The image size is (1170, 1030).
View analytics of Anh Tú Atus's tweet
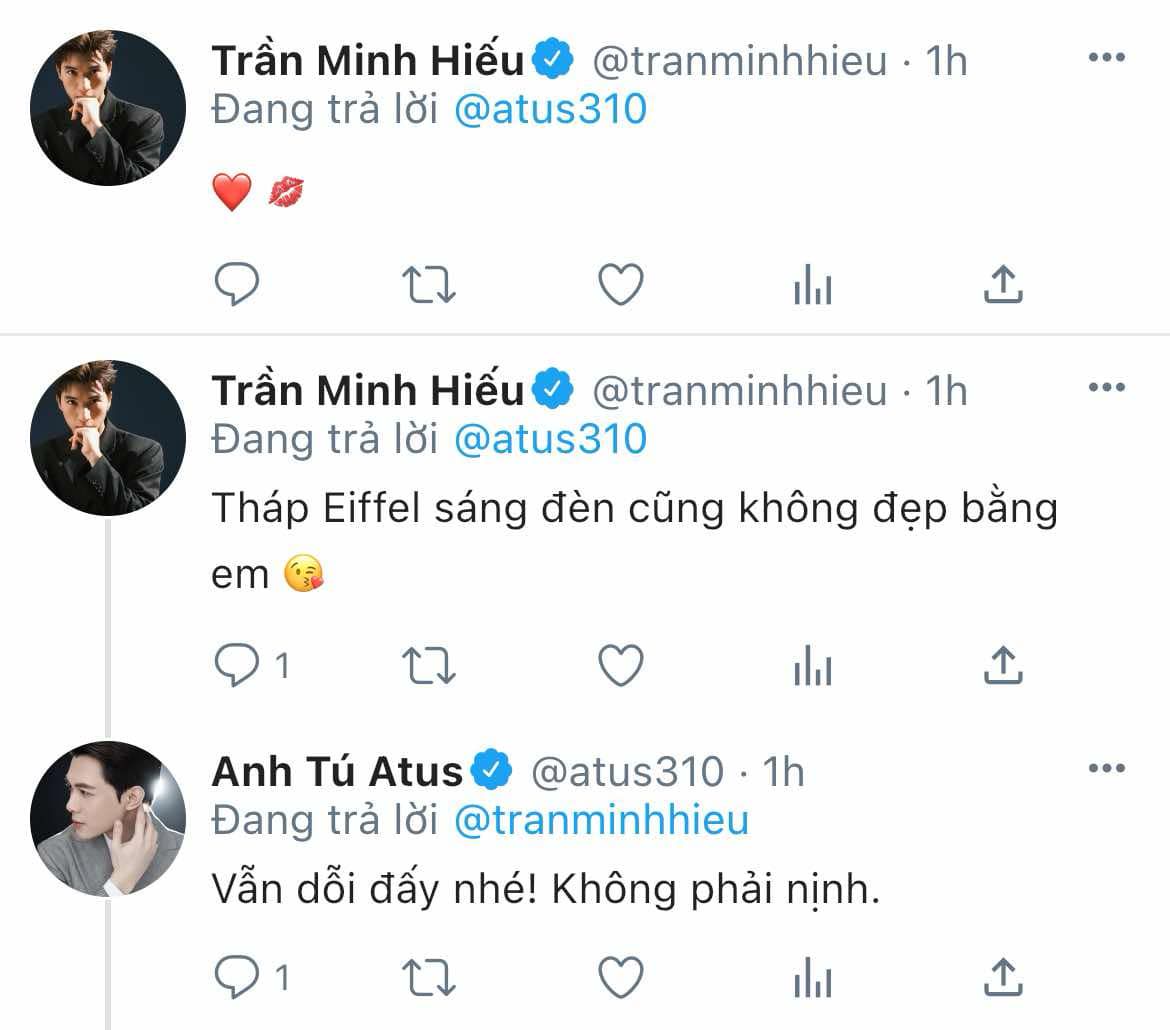(813, 977)
